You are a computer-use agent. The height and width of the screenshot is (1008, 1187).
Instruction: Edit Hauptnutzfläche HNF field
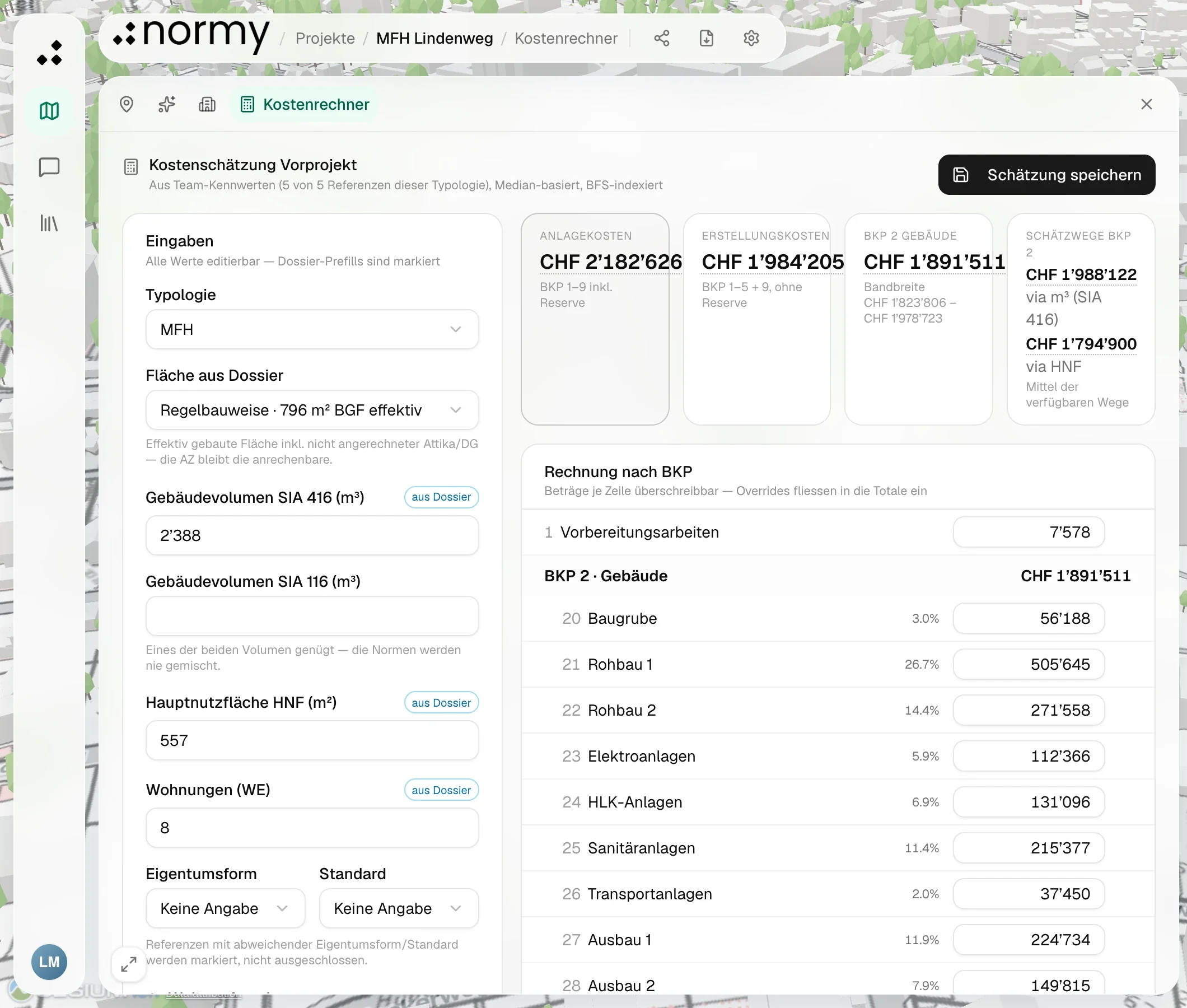pyautogui.click(x=312, y=740)
